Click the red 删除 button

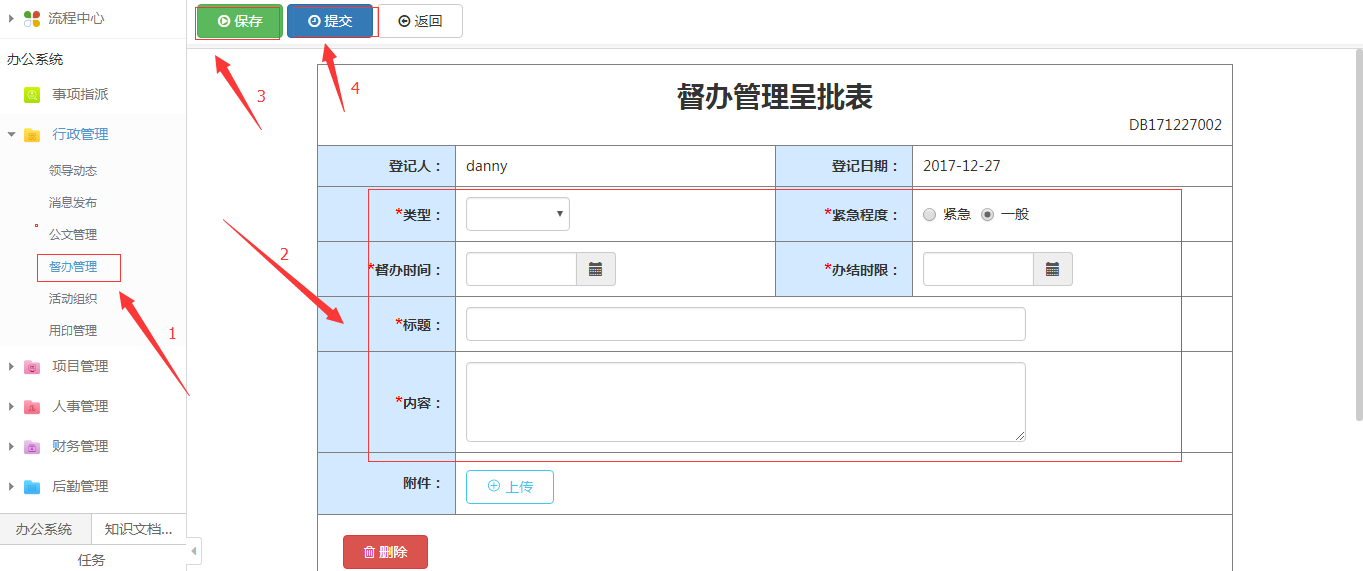[385, 552]
